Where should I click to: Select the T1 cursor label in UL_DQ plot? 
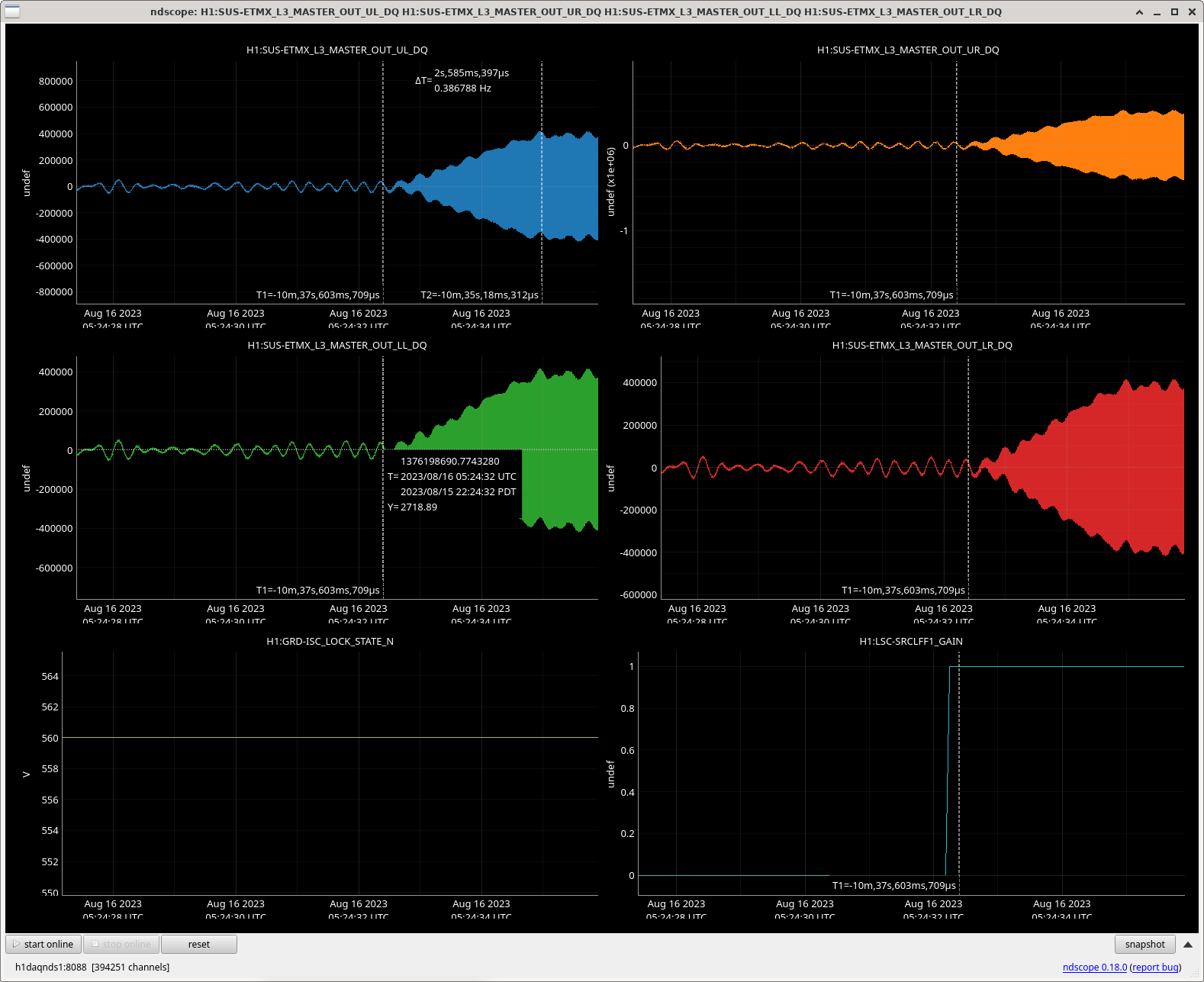tap(317, 295)
